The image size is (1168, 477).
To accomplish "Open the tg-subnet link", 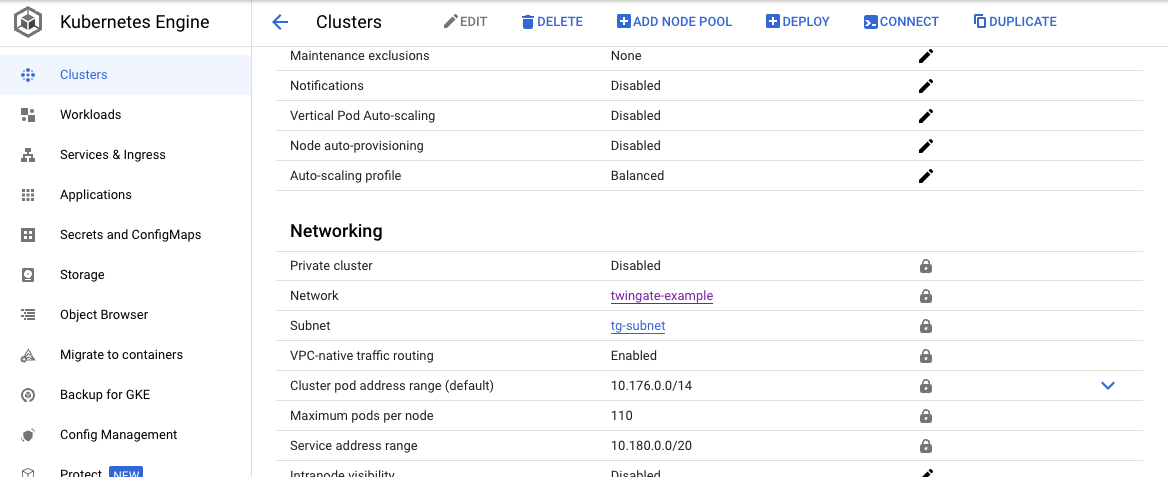I will pos(638,326).
